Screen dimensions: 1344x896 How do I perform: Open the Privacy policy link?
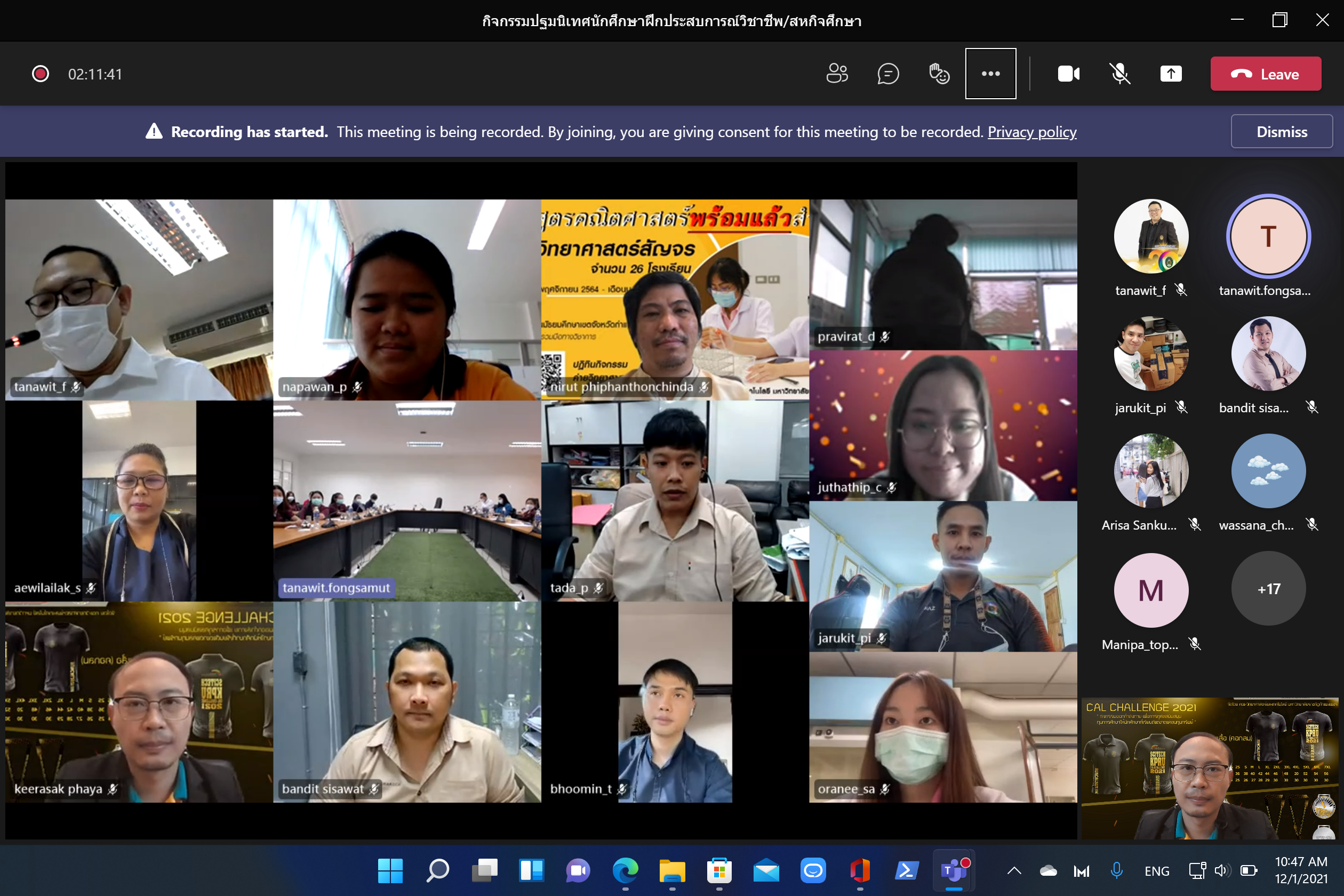pos(1031,132)
